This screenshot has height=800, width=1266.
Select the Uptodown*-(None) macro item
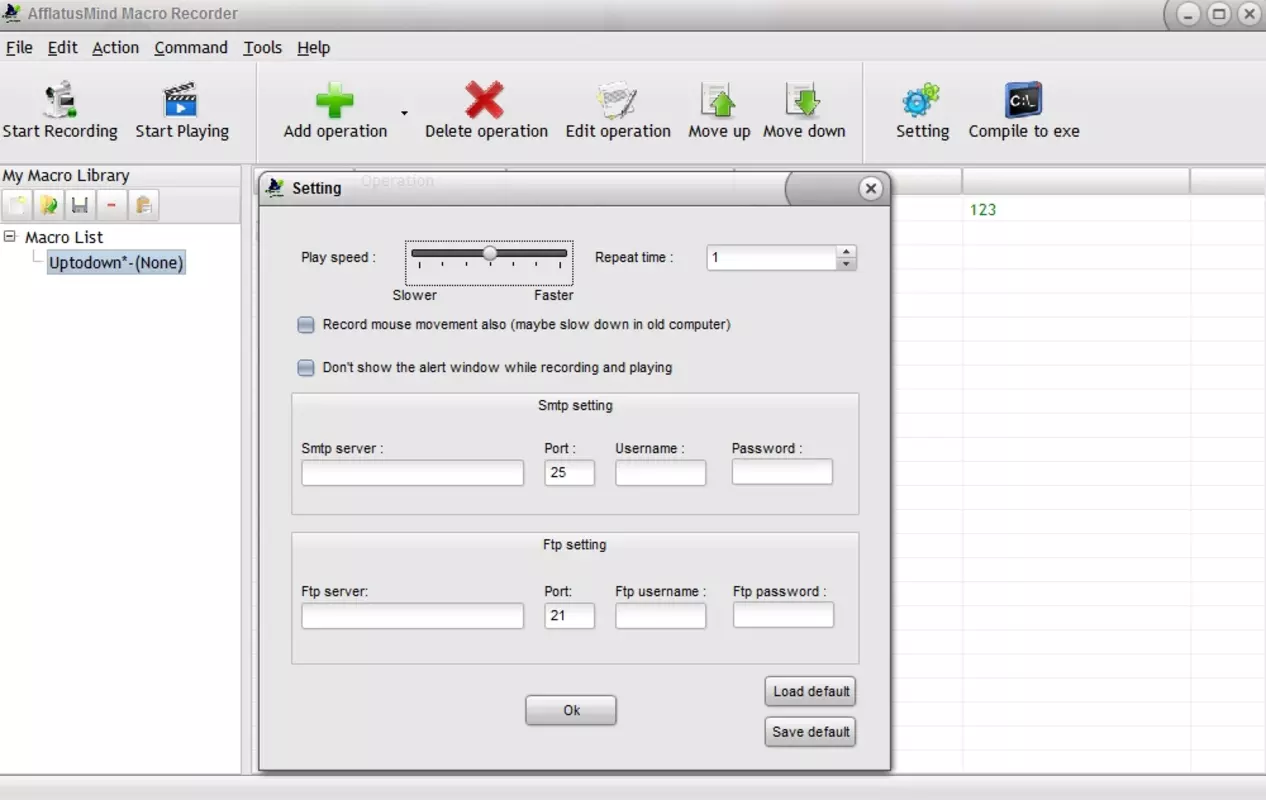[x=116, y=263]
